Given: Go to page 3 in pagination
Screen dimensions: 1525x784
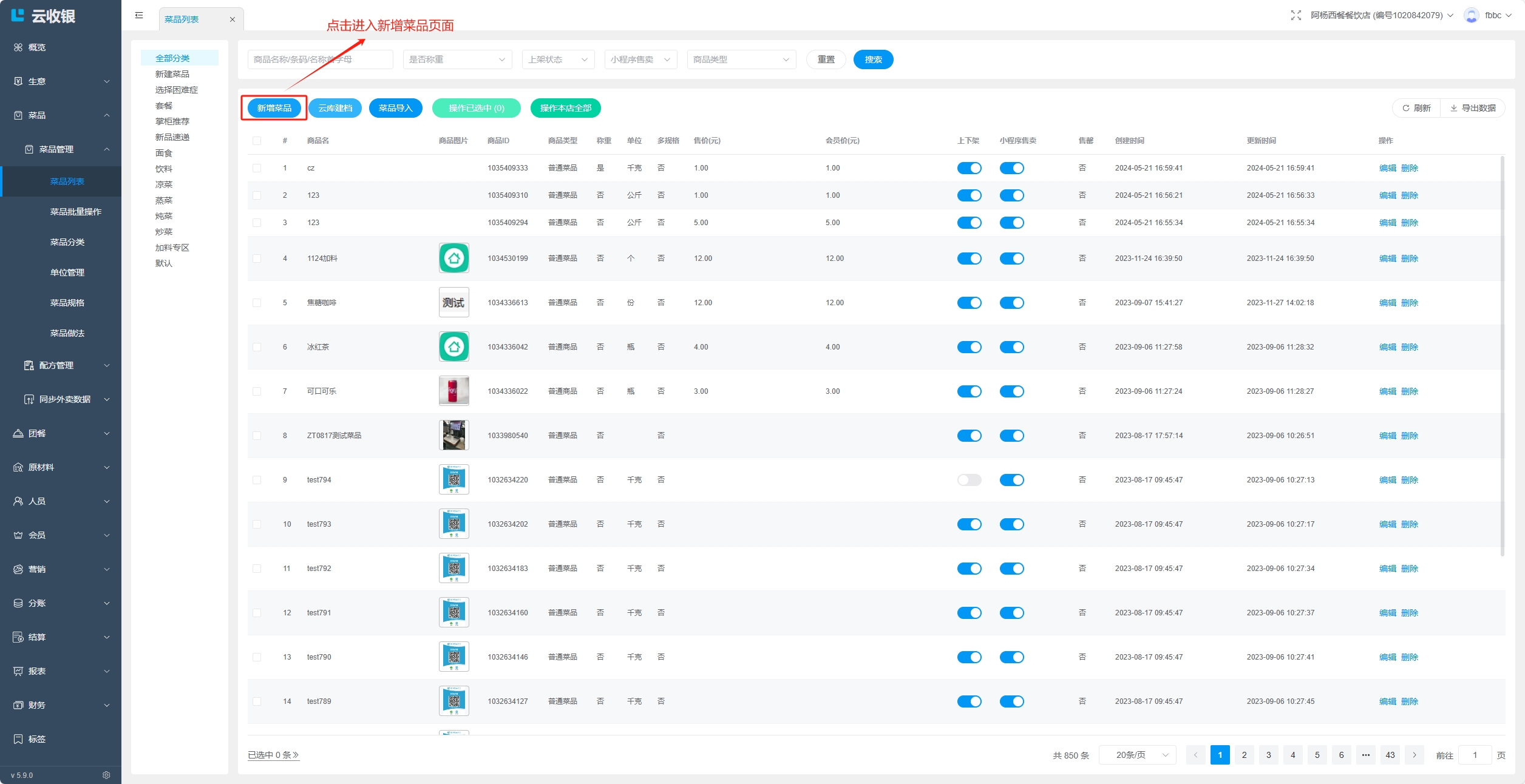Looking at the screenshot, I should pos(1268,755).
